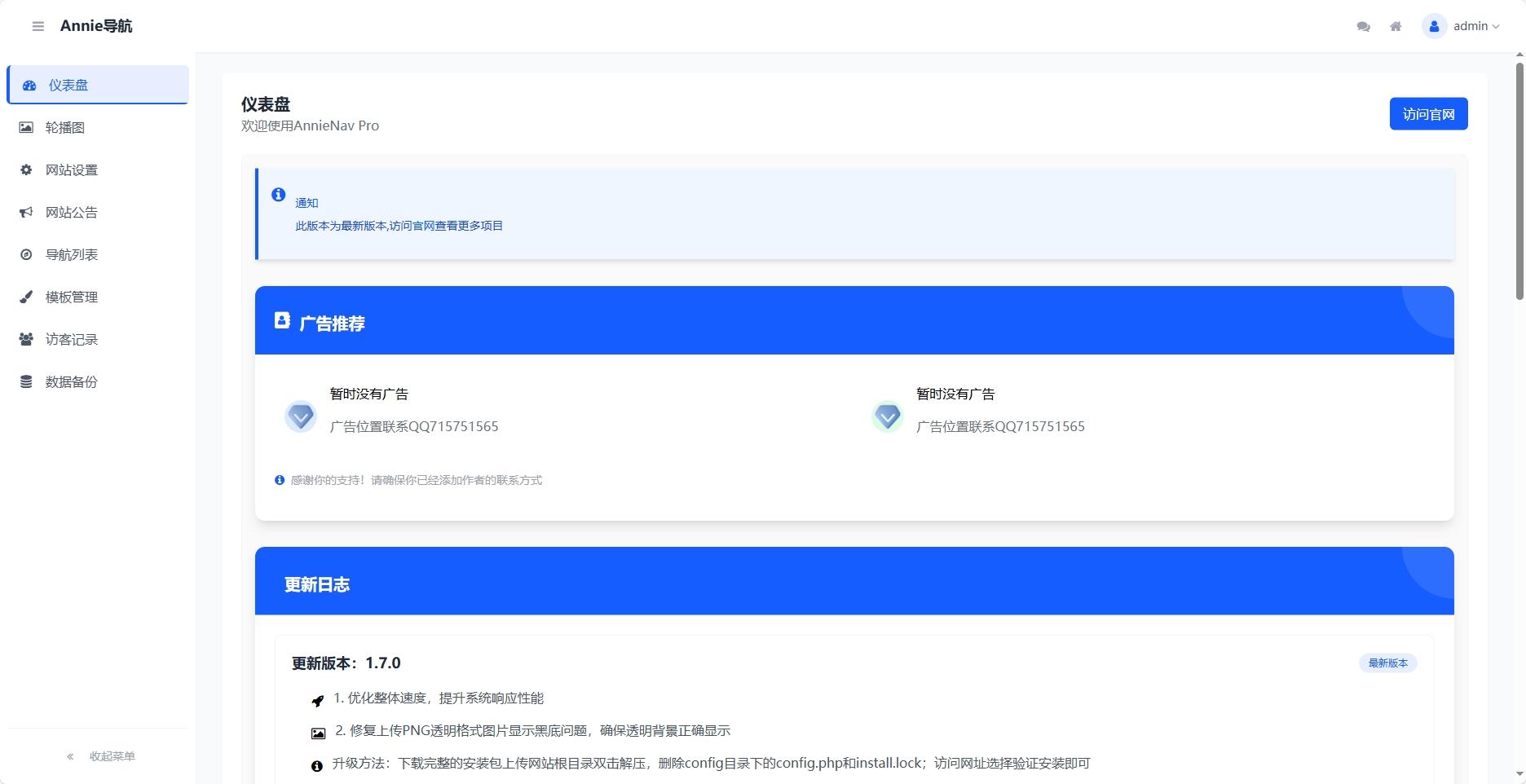The image size is (1526, 784).
Task: Click the database icon for 数据备份
Action: (x=26, y=381)
